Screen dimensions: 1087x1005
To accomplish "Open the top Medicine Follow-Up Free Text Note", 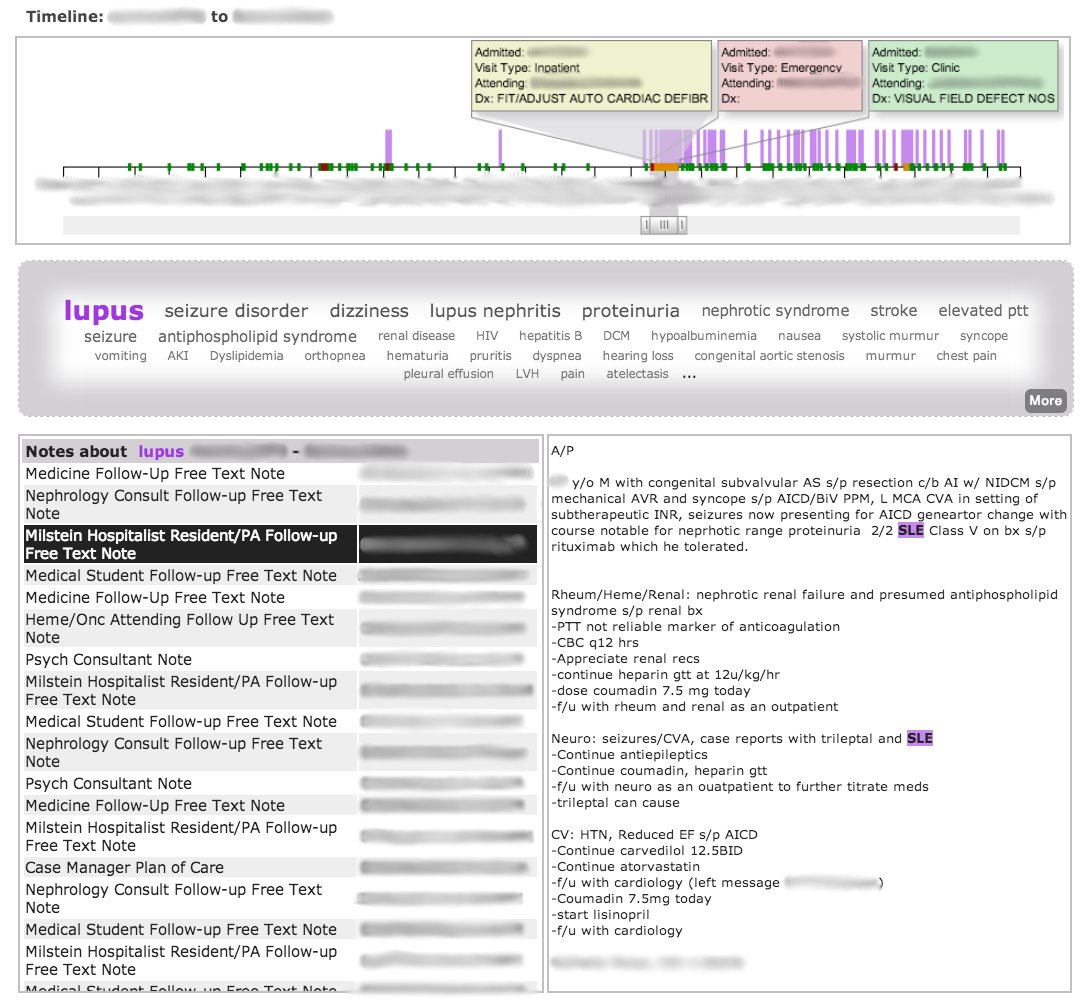I will point(155,474).
